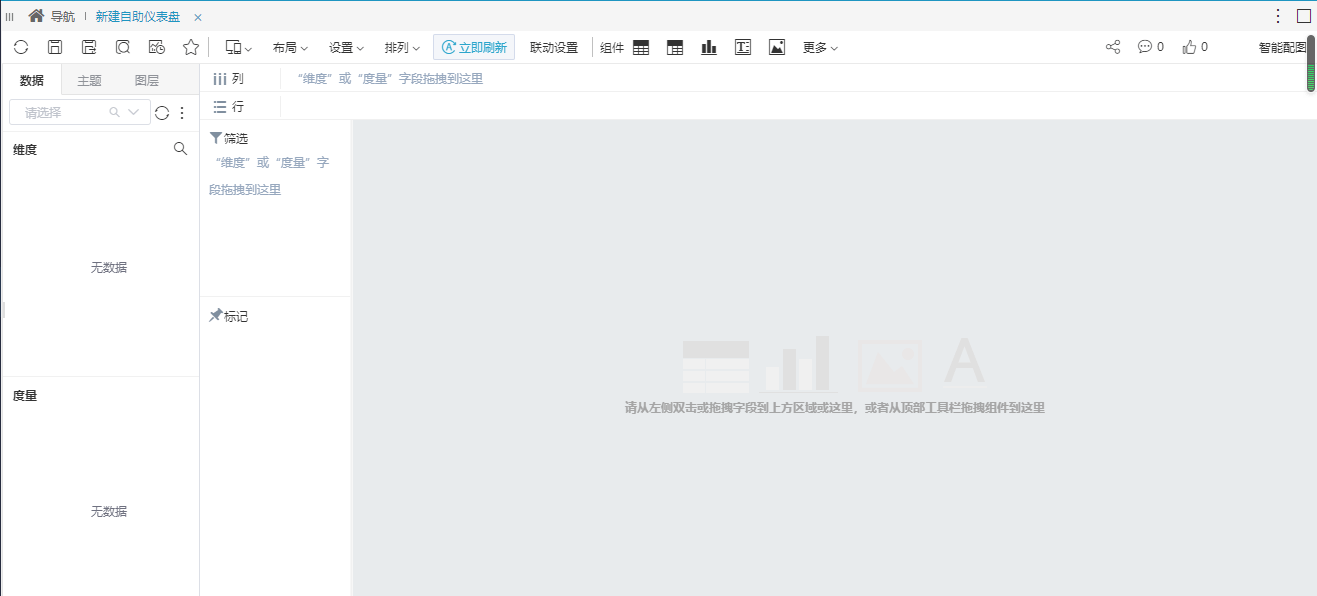Click the favorite star icon in the toolbar
Viewport: 1317px width, 596px height.
click(x=190, y=46)
